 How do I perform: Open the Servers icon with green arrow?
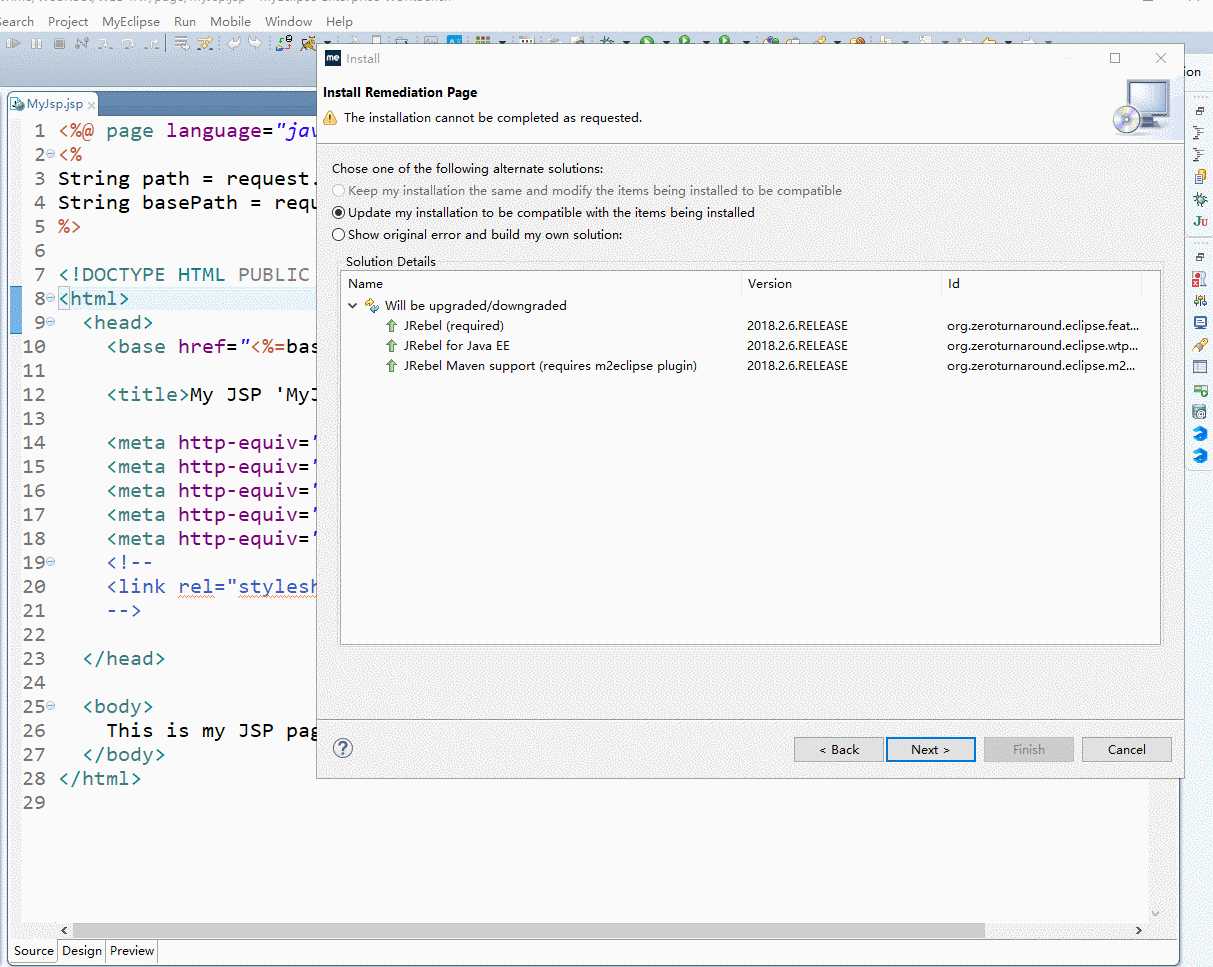[x=1200, y=390]
